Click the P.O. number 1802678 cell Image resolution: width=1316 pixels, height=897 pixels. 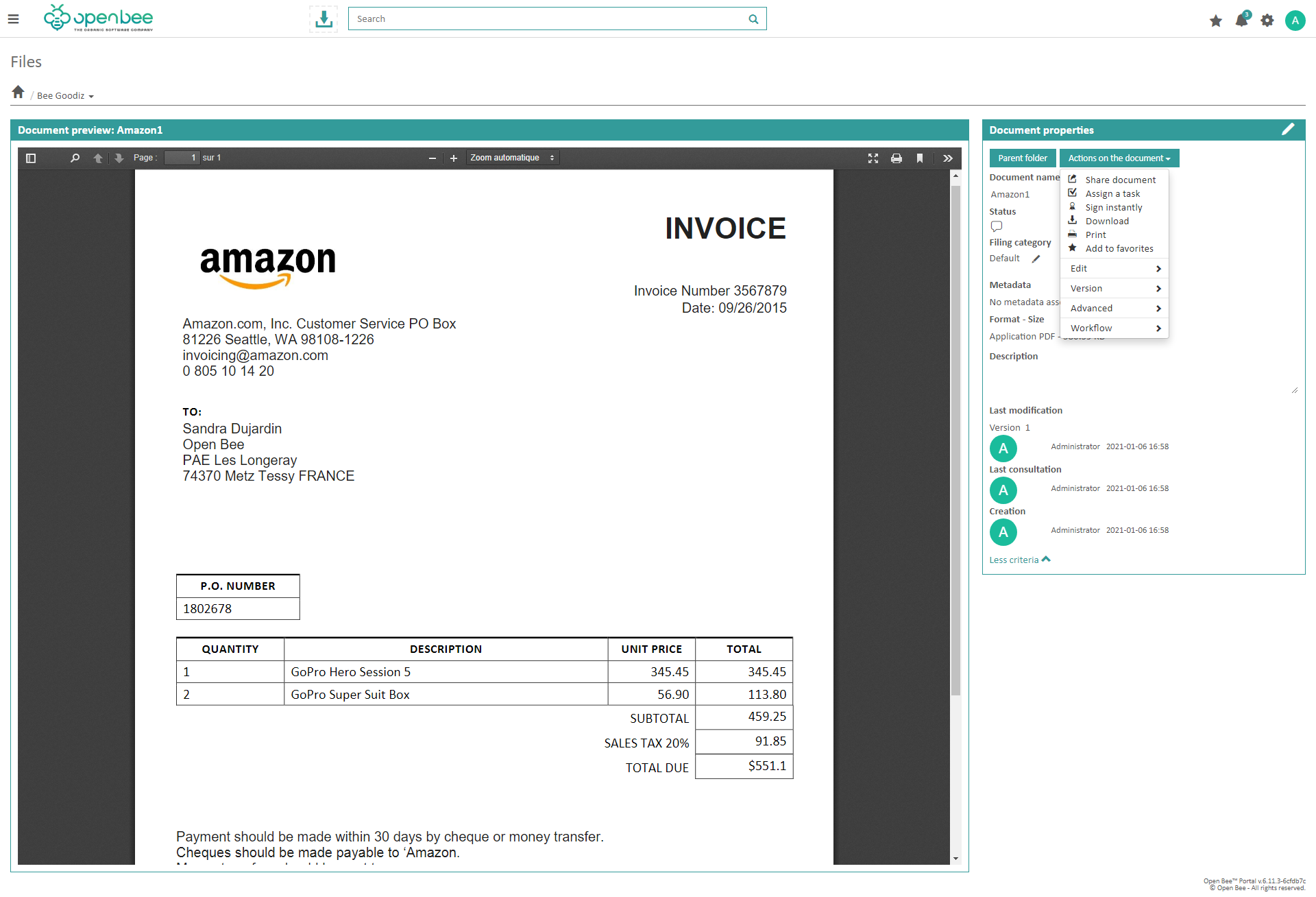point(238,609)
